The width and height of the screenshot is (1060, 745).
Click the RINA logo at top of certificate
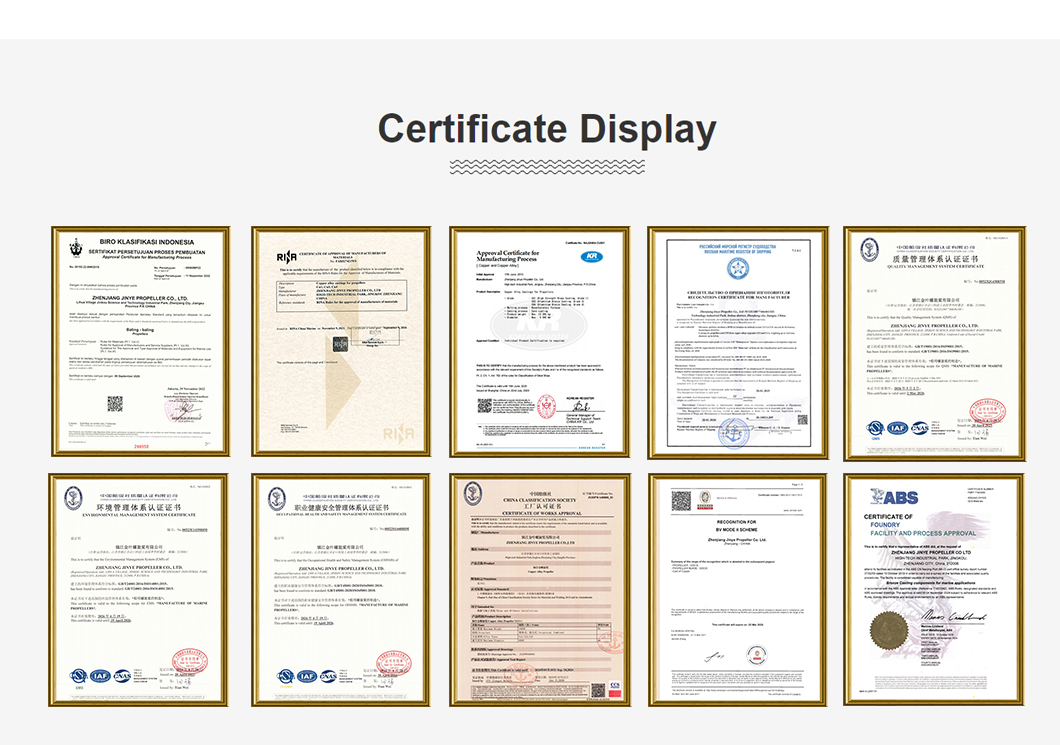pos(287,256)
